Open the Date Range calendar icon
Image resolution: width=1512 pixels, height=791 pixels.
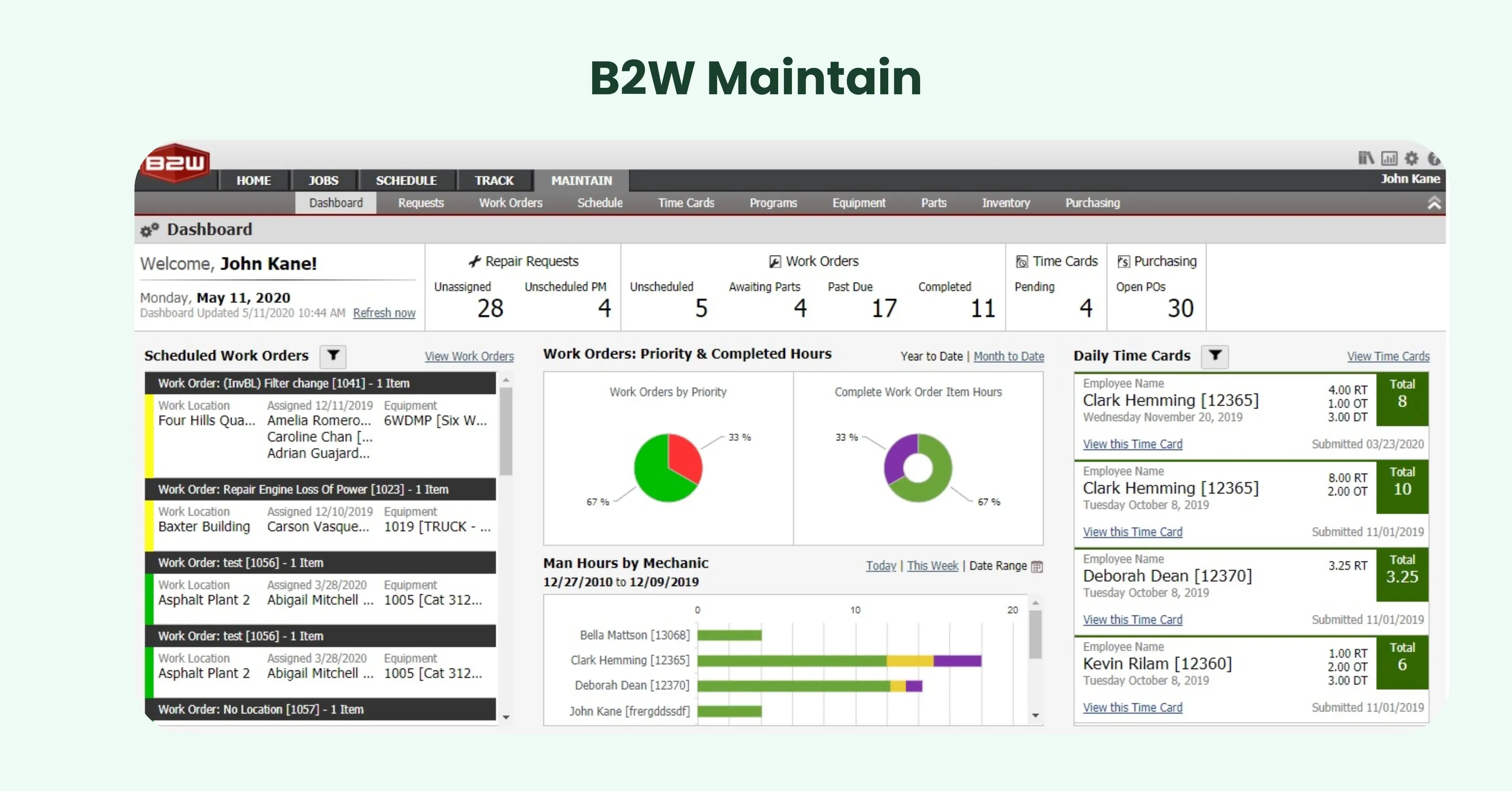pyautogui.click(x=1037, y=566)
